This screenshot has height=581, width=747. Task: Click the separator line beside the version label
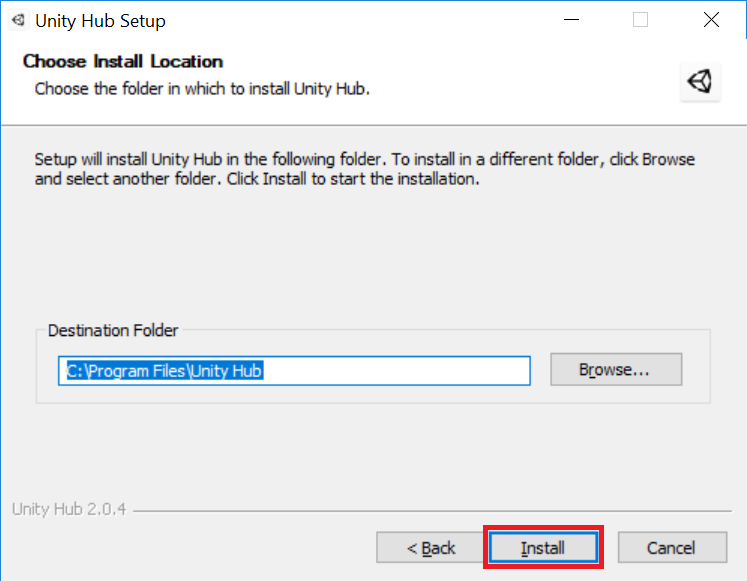pyautogui.click(x=432, y=511)
